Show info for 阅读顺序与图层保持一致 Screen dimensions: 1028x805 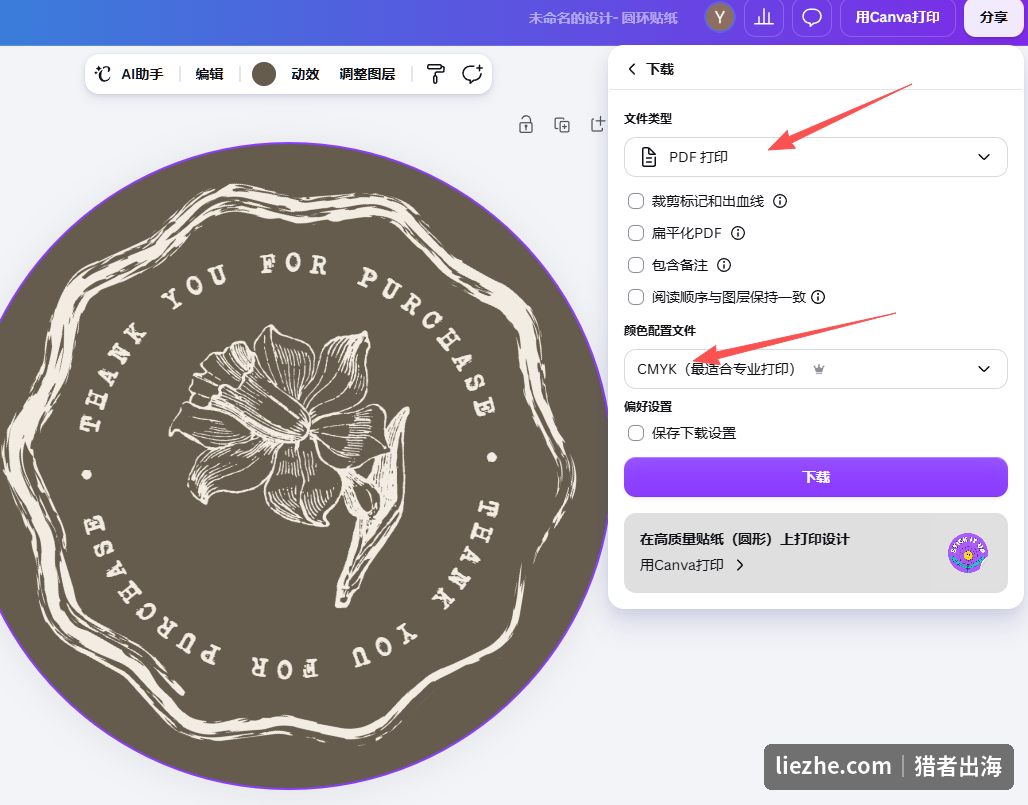click(818, 297)
